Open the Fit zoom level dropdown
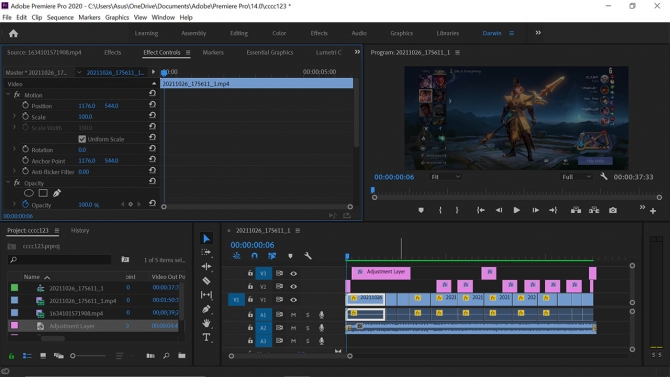Screen dimensions: 670x377 (x=445, y=177)
